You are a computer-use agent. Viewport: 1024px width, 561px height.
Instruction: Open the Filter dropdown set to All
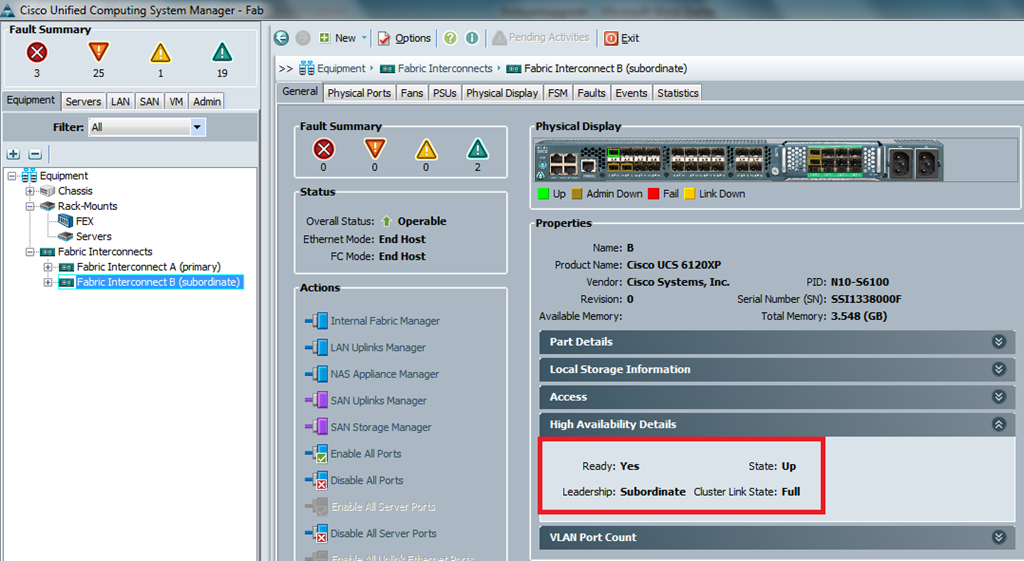[148, 127]
